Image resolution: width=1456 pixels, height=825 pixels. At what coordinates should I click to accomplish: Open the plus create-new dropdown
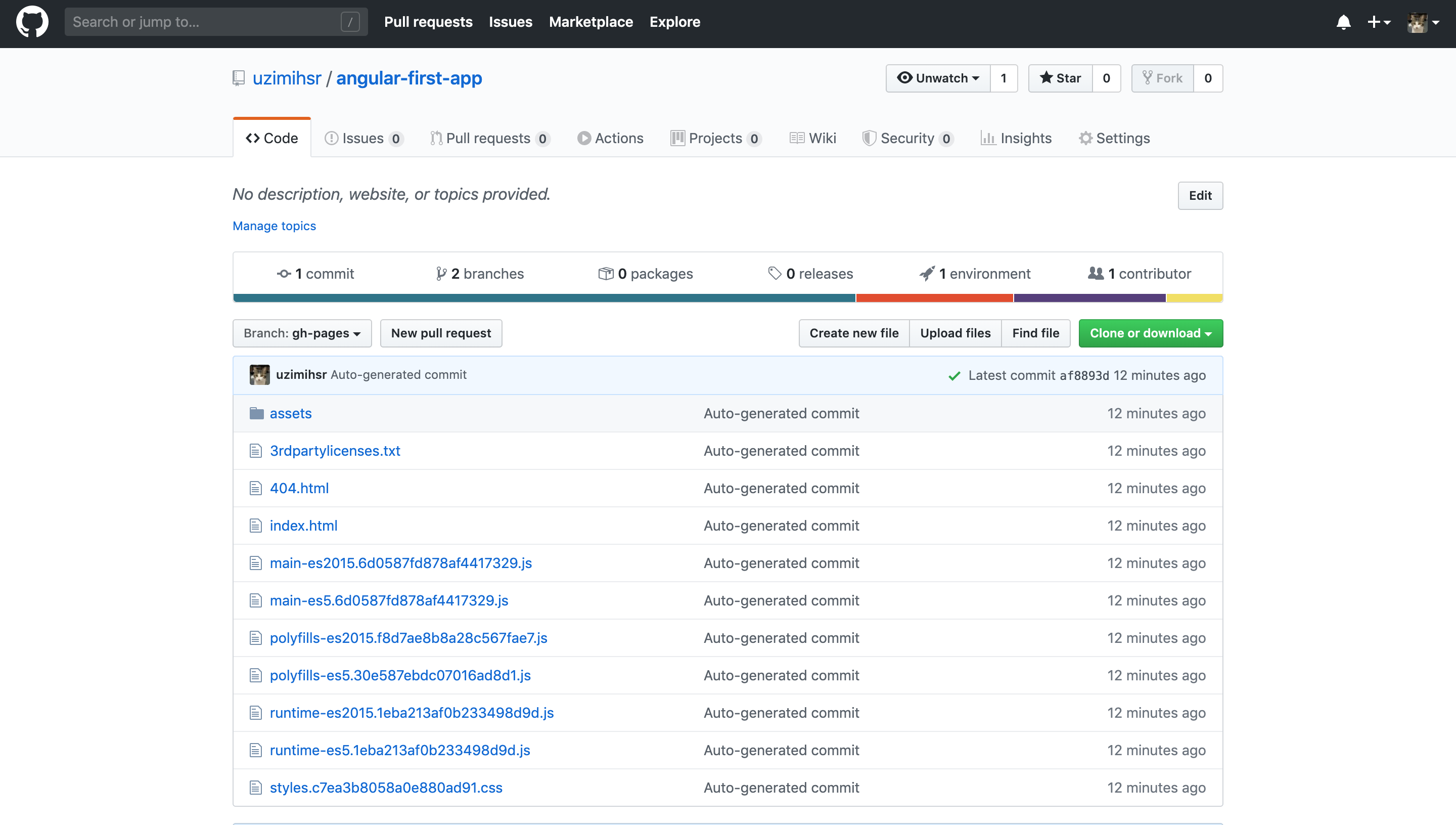click(x=1379, y=22)
